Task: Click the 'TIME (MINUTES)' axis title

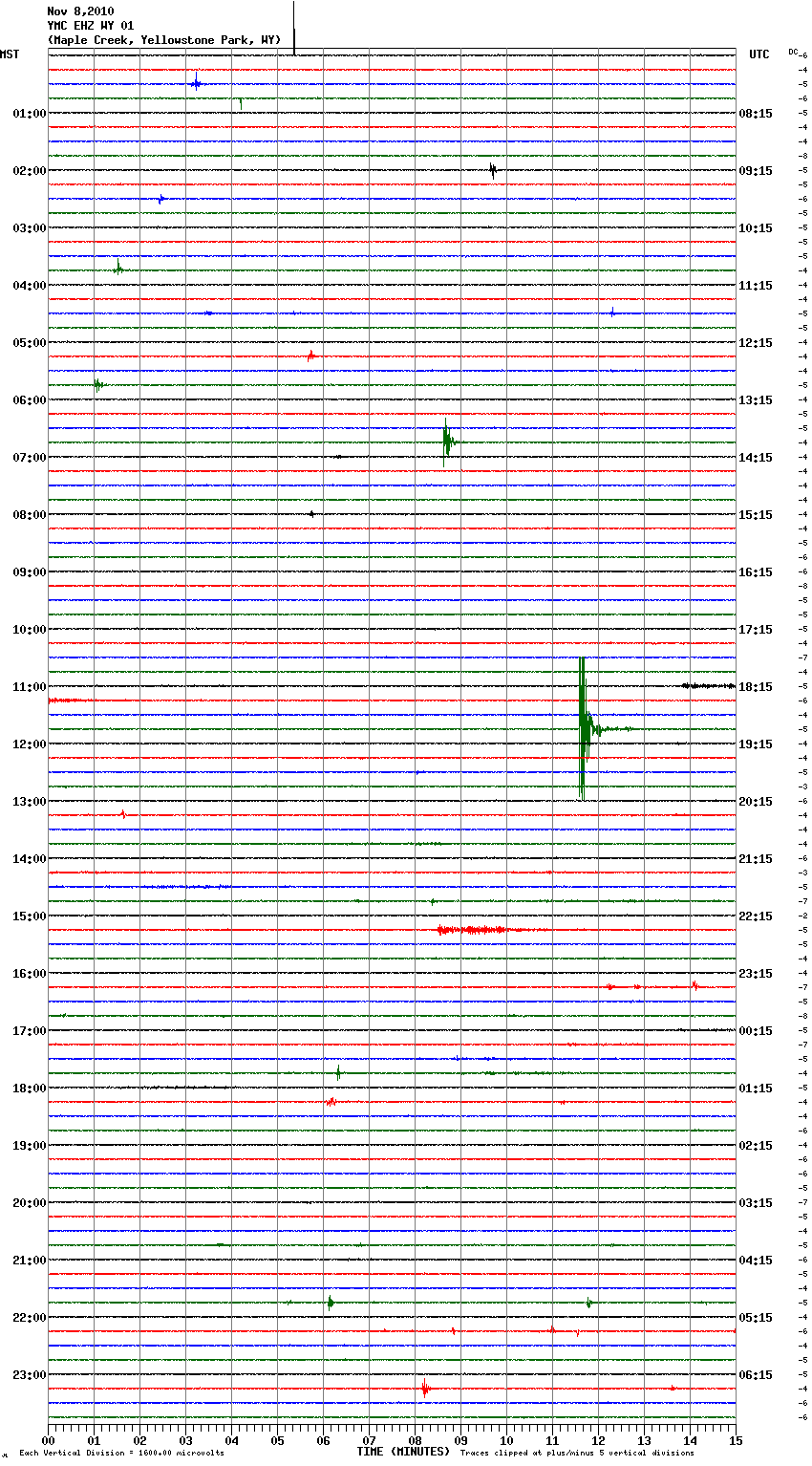Action: pyautogui.click(x=403, y=1452)
